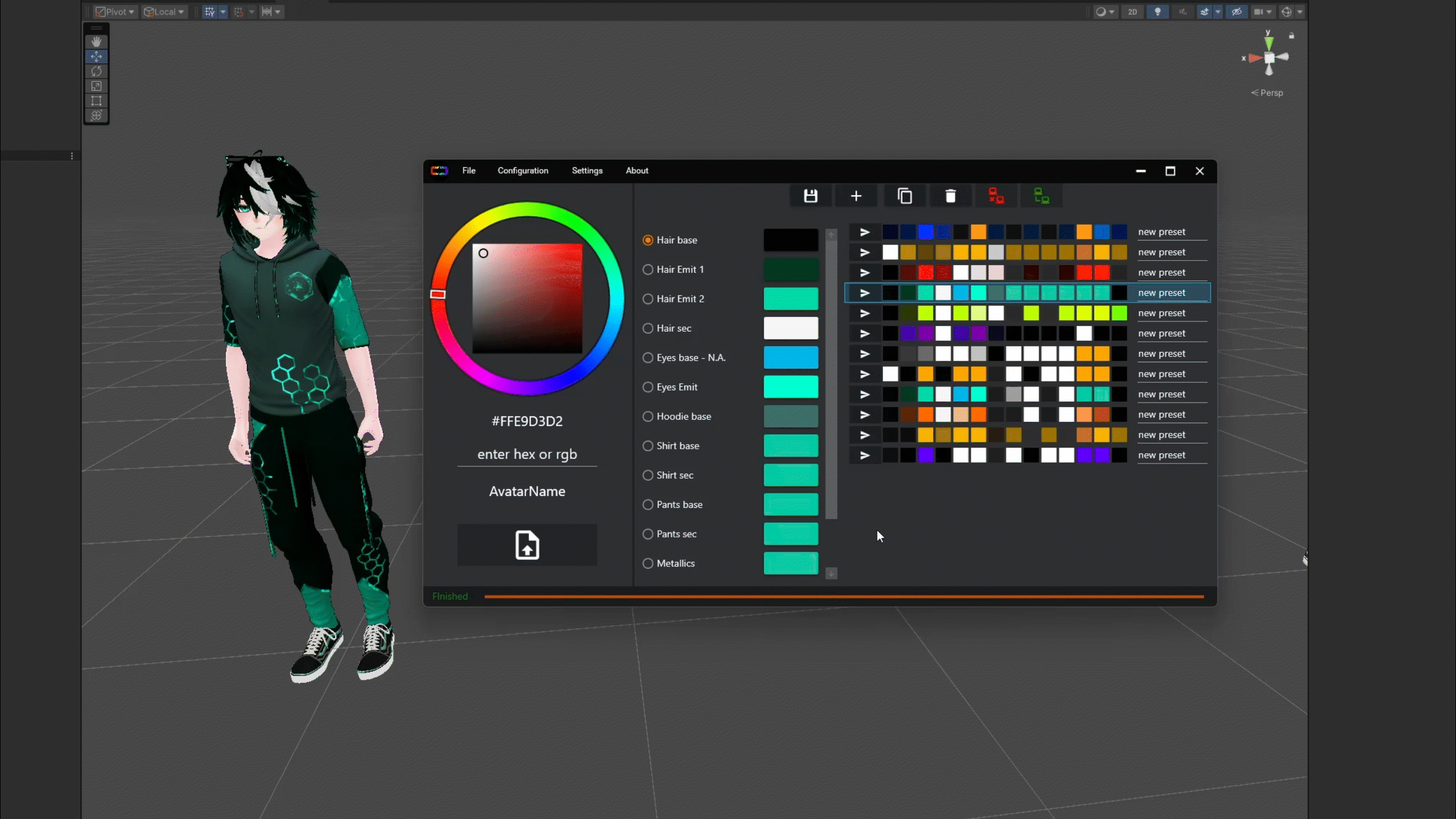Add a new preset with plus icon
Viewport: 1456px width, 819px height.
coord(856,196)
